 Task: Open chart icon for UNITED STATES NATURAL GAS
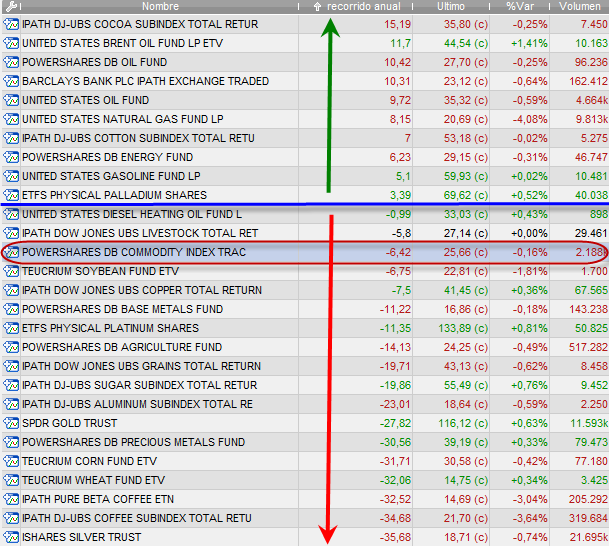(11, 120)
